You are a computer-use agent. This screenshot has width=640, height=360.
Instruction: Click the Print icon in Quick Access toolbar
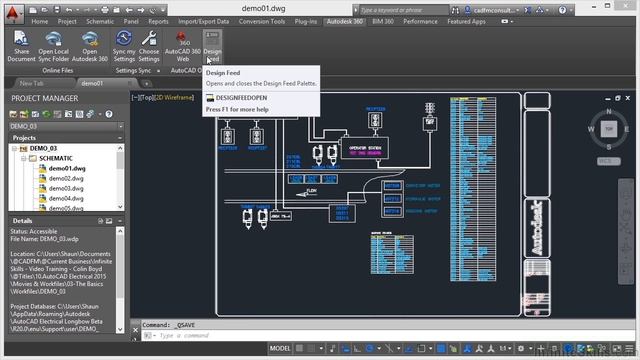105,10
